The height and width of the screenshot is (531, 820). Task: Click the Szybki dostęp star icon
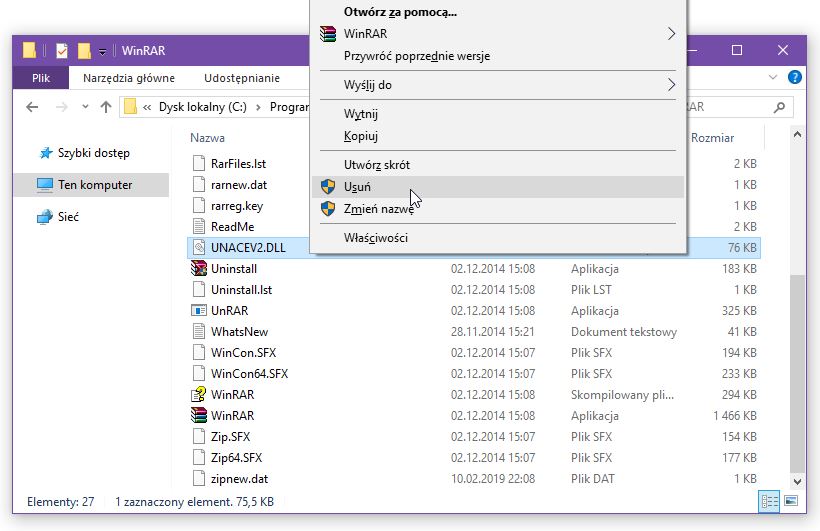coord(46,153)
